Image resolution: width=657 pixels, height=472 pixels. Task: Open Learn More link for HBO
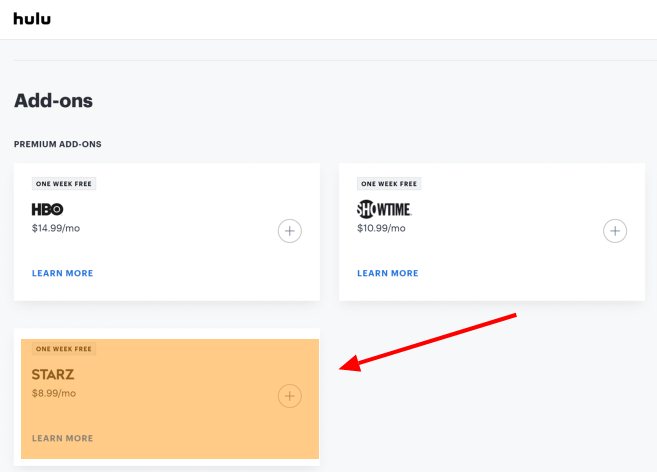point(62,273)
